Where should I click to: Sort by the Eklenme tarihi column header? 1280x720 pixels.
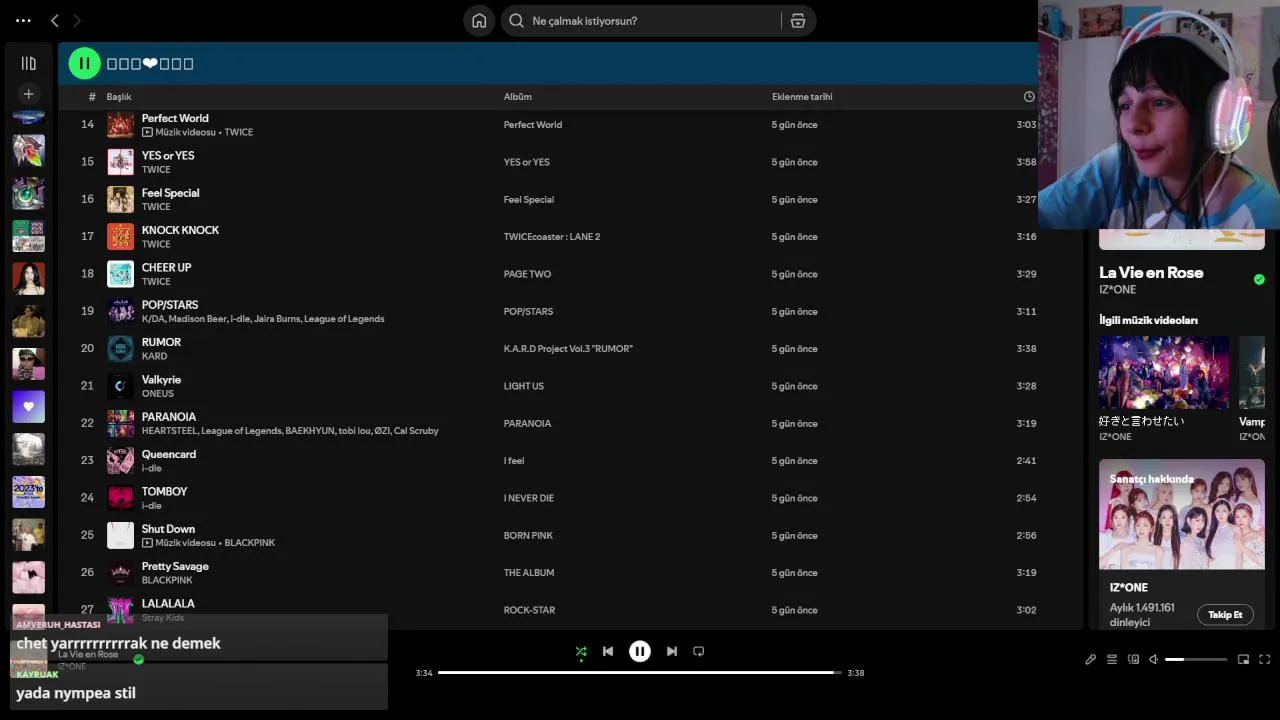[802, 97]
